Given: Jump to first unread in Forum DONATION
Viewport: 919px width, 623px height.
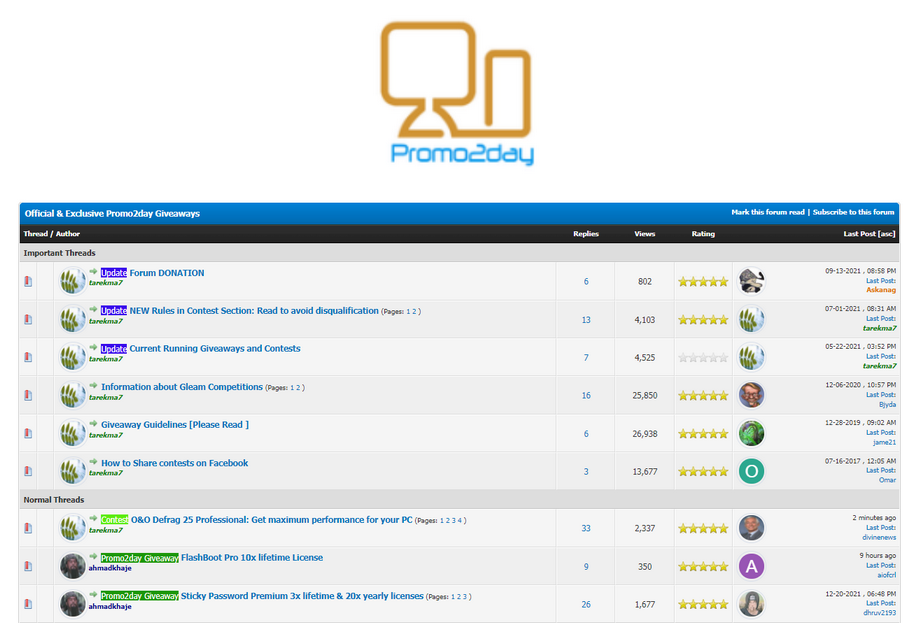Looking at the screenshot, I should [x=93, y=271].
